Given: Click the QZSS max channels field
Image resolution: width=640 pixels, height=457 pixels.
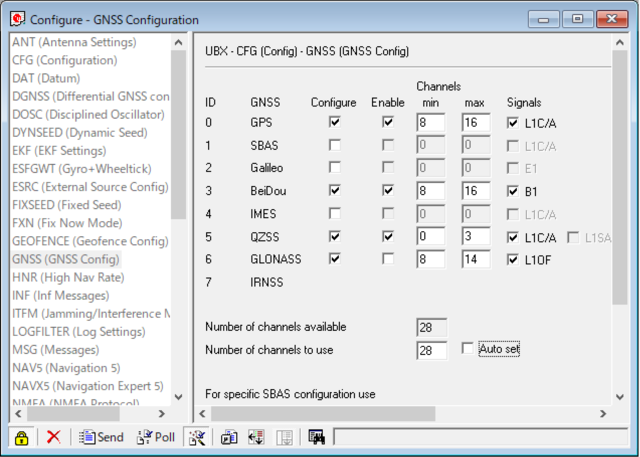Looking at the screenshot, I should (476, 237).
